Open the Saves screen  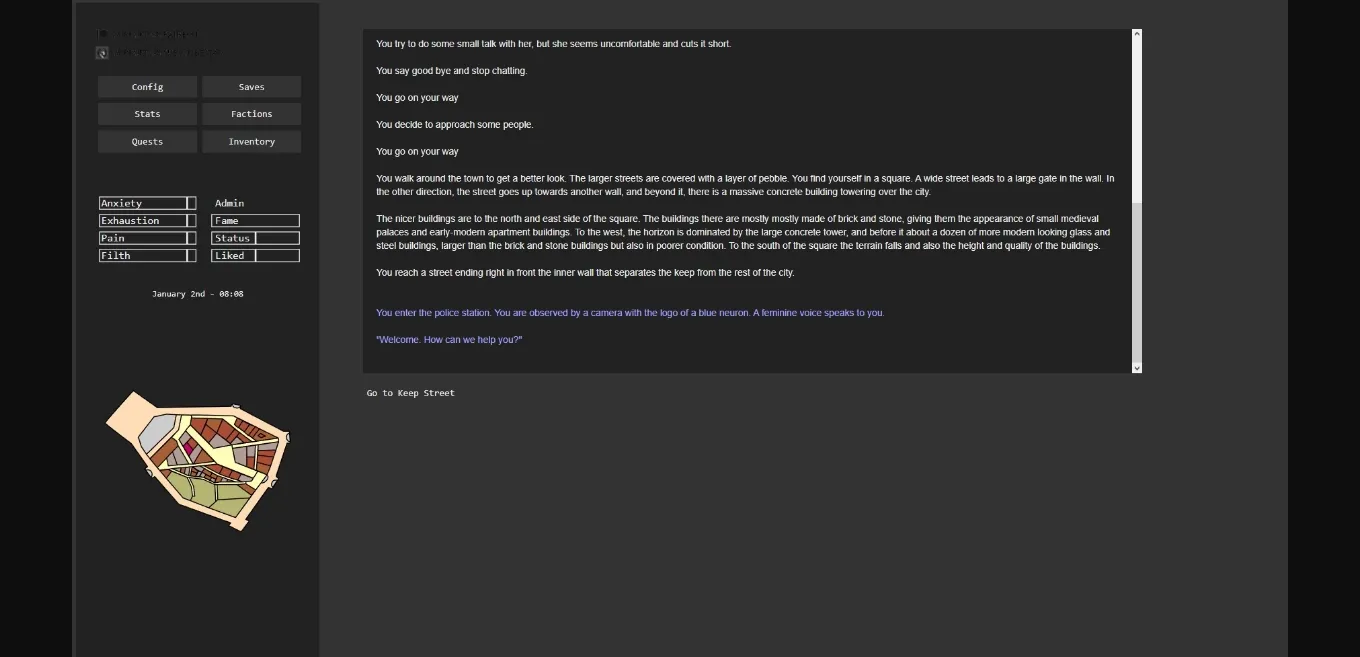point(251,87)
